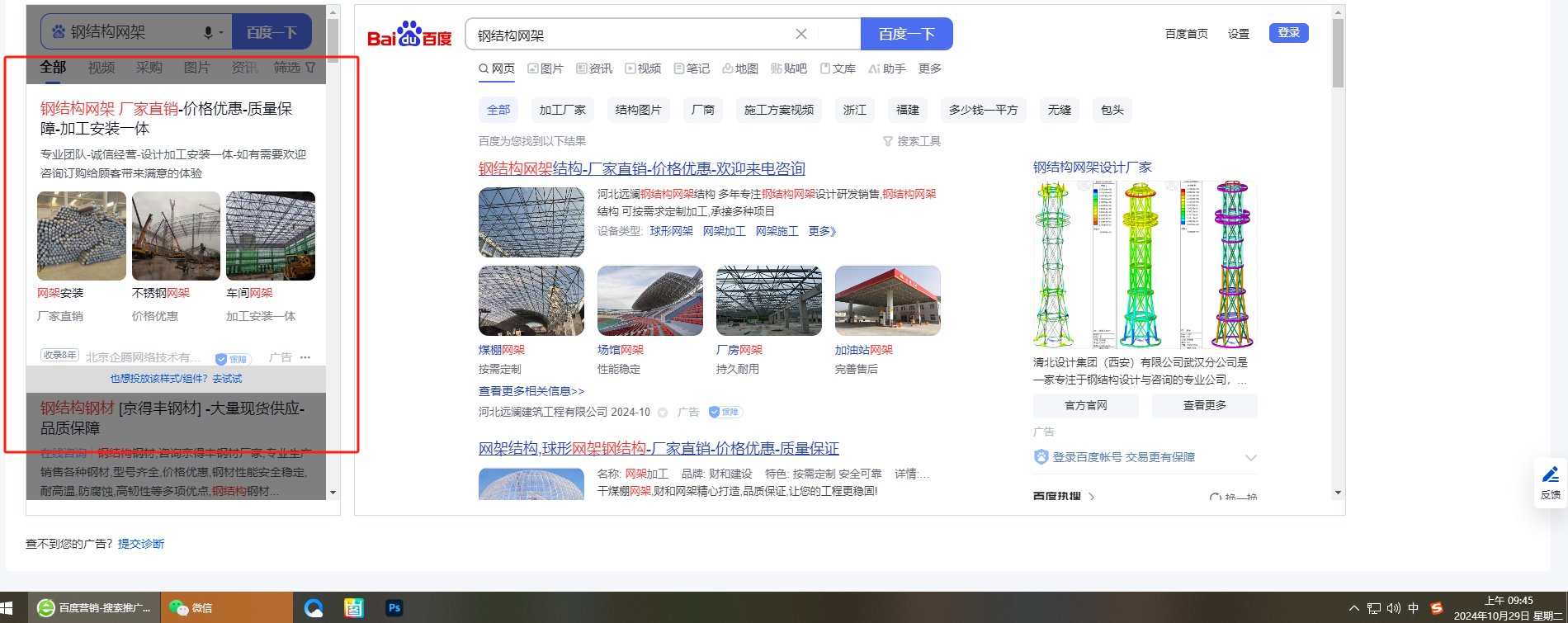This screenshot has width=1568, height=623.
Task: Toggle the 中 input method indicator
Action: click(1414, 608)
